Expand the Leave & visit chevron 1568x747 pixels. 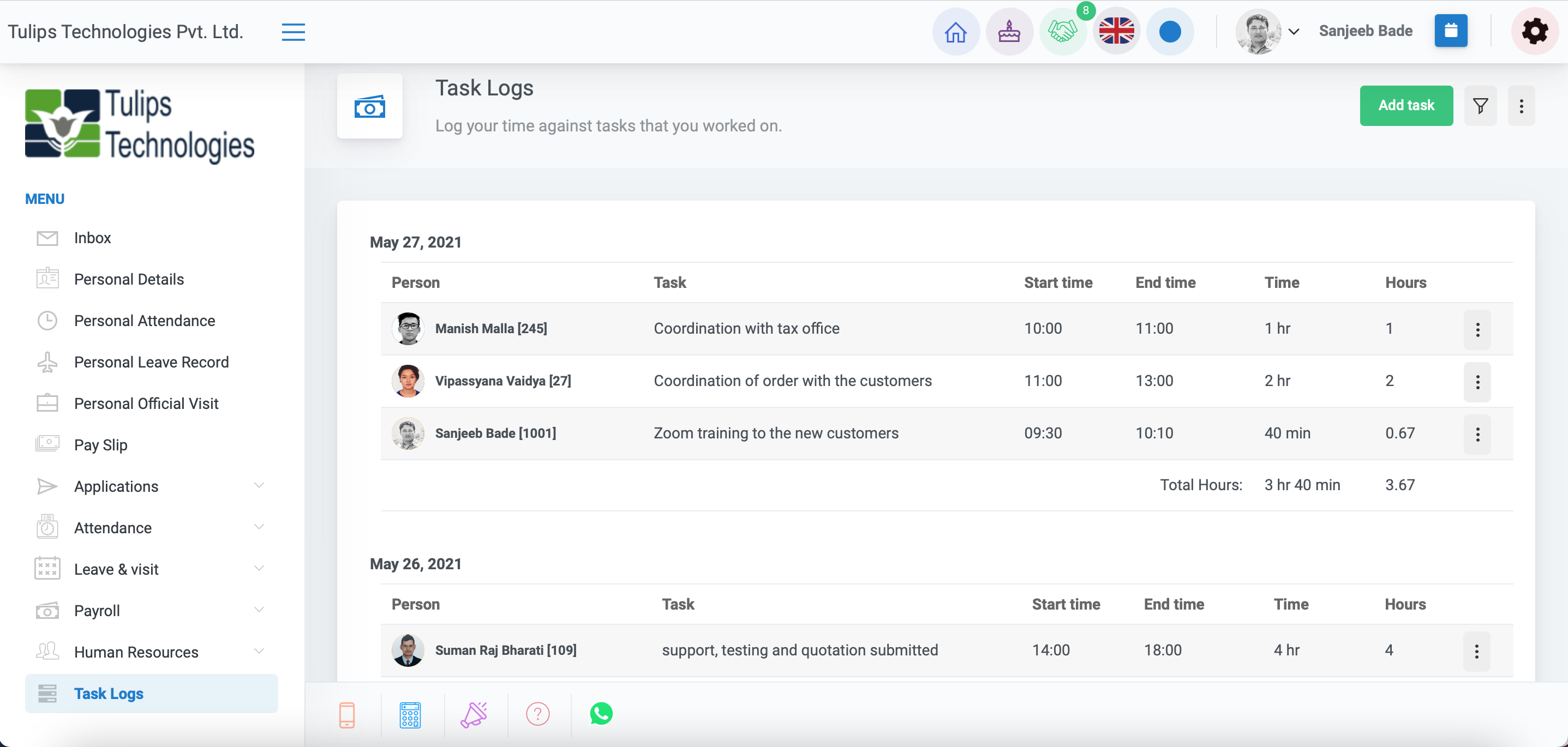click(259, 568)
